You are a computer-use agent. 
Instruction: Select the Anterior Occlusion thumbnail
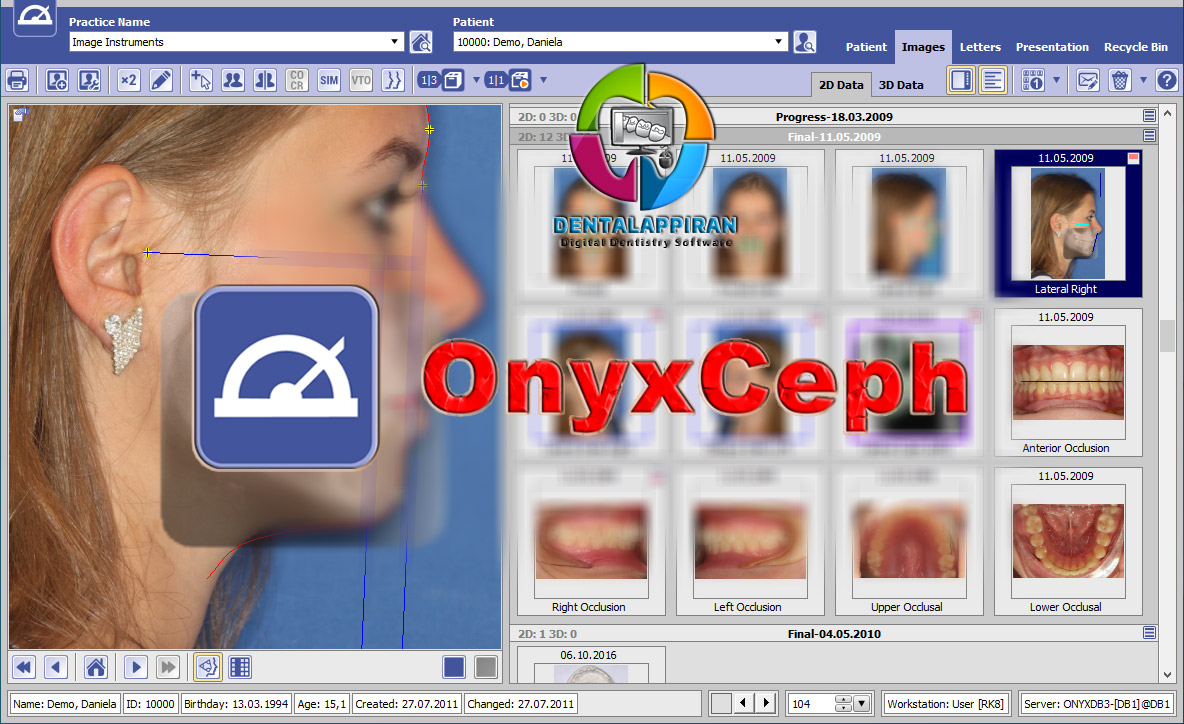pyautogui.click(x=1068, y=383)
